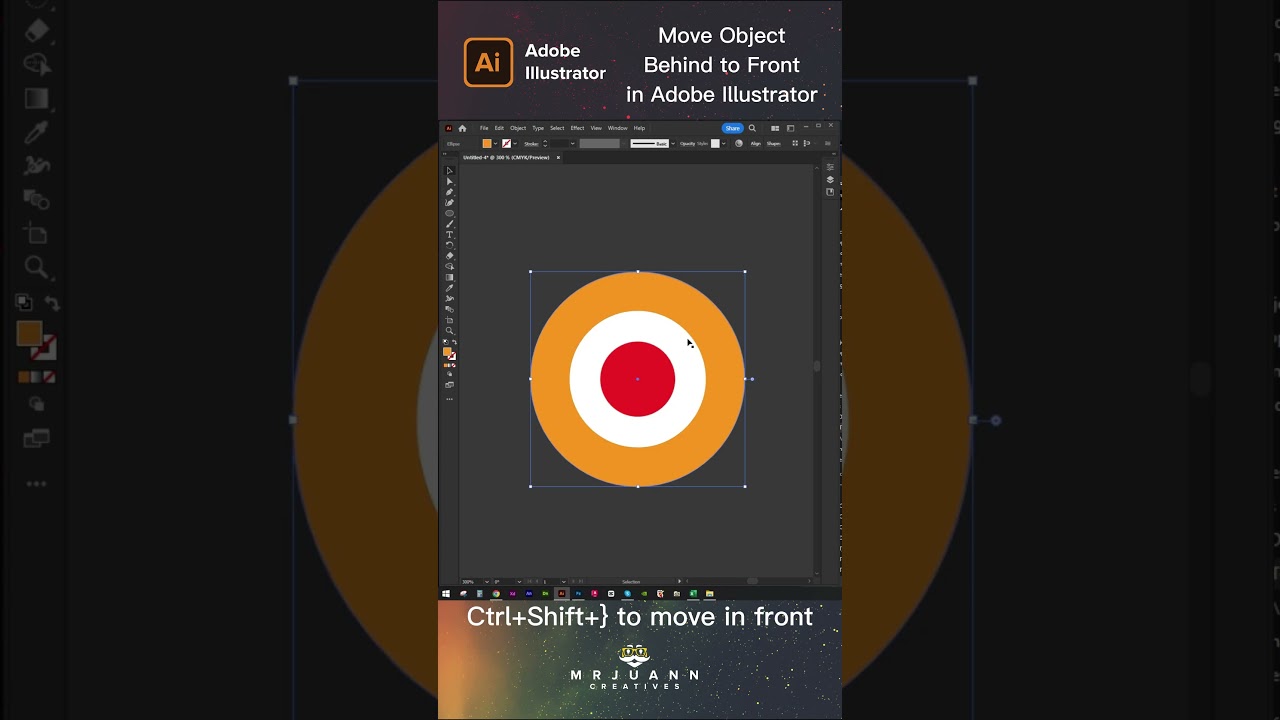Open the View menu
The height and width of the screenshot is (720, 1280).
[x=596, y=128]
